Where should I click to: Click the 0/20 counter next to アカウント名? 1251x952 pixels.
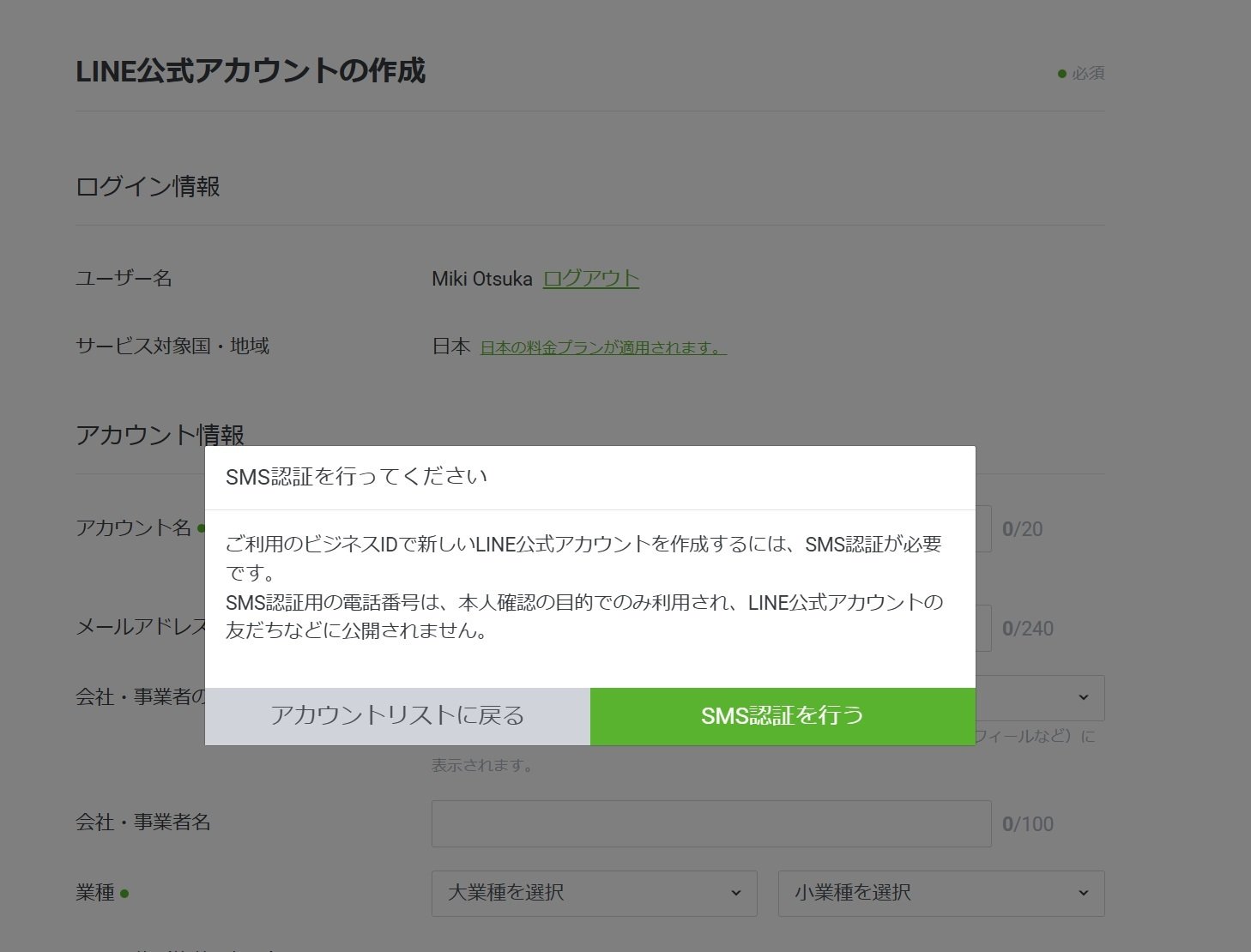point(1023,528)
